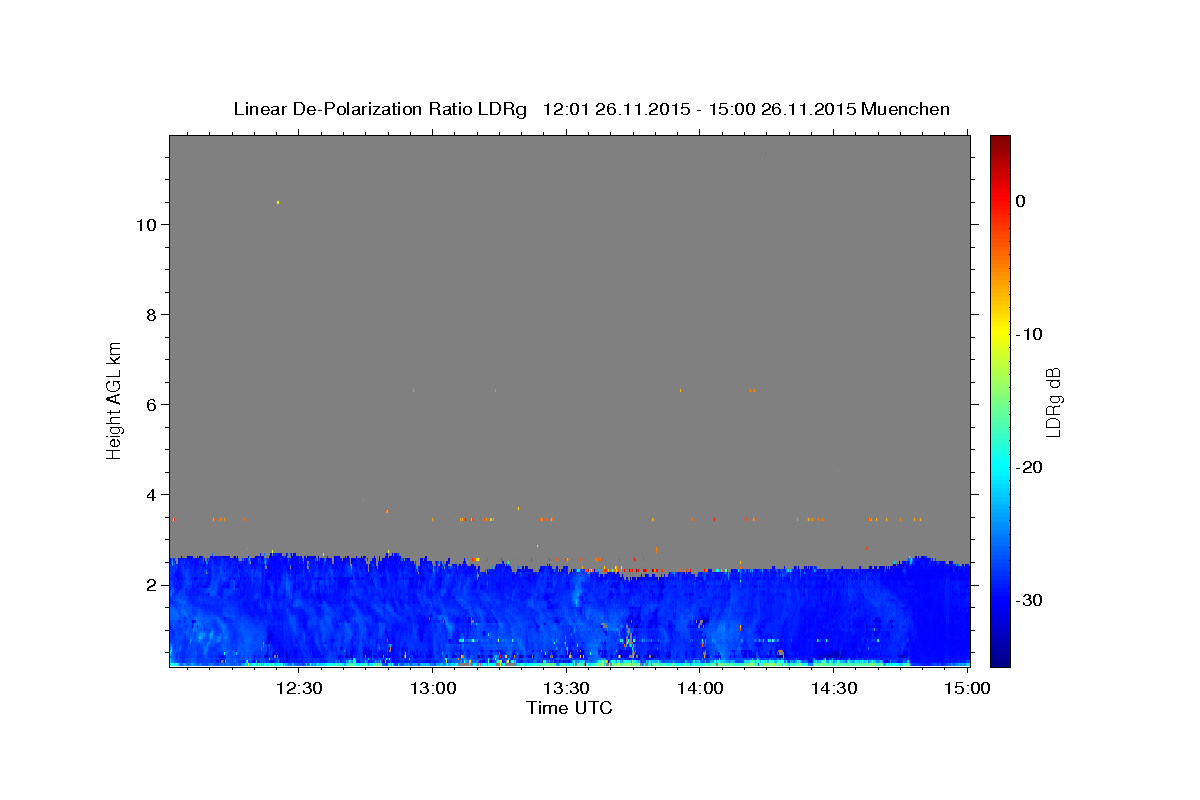The width and height of the screenshot is (1200, 800).
Task: Click the 14:30 time tick label
Action: pos(833,688)
